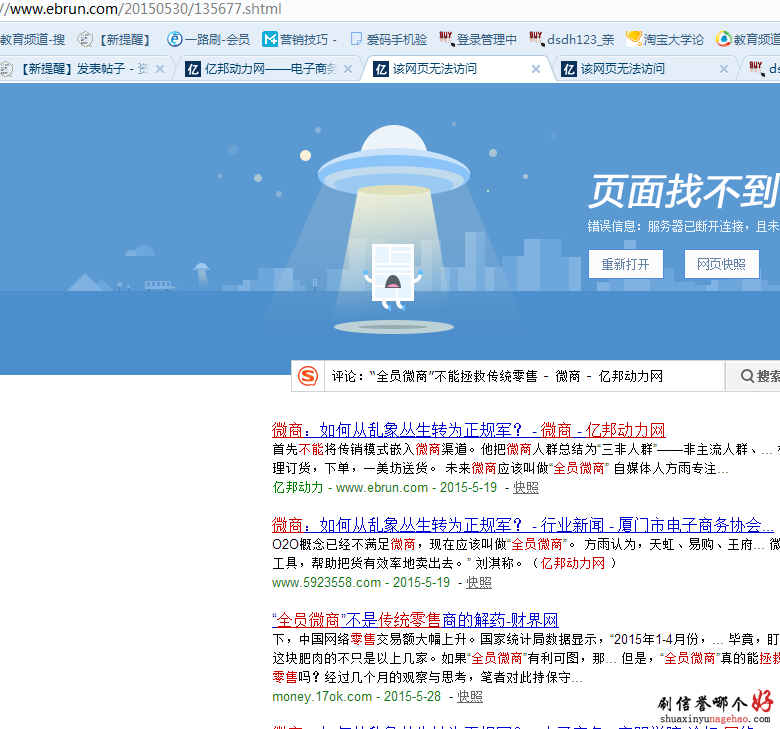This screenshot has height=729, width=780.
Task: Click the ebrun.com URL in address bar
Action: tap(141, 9)
